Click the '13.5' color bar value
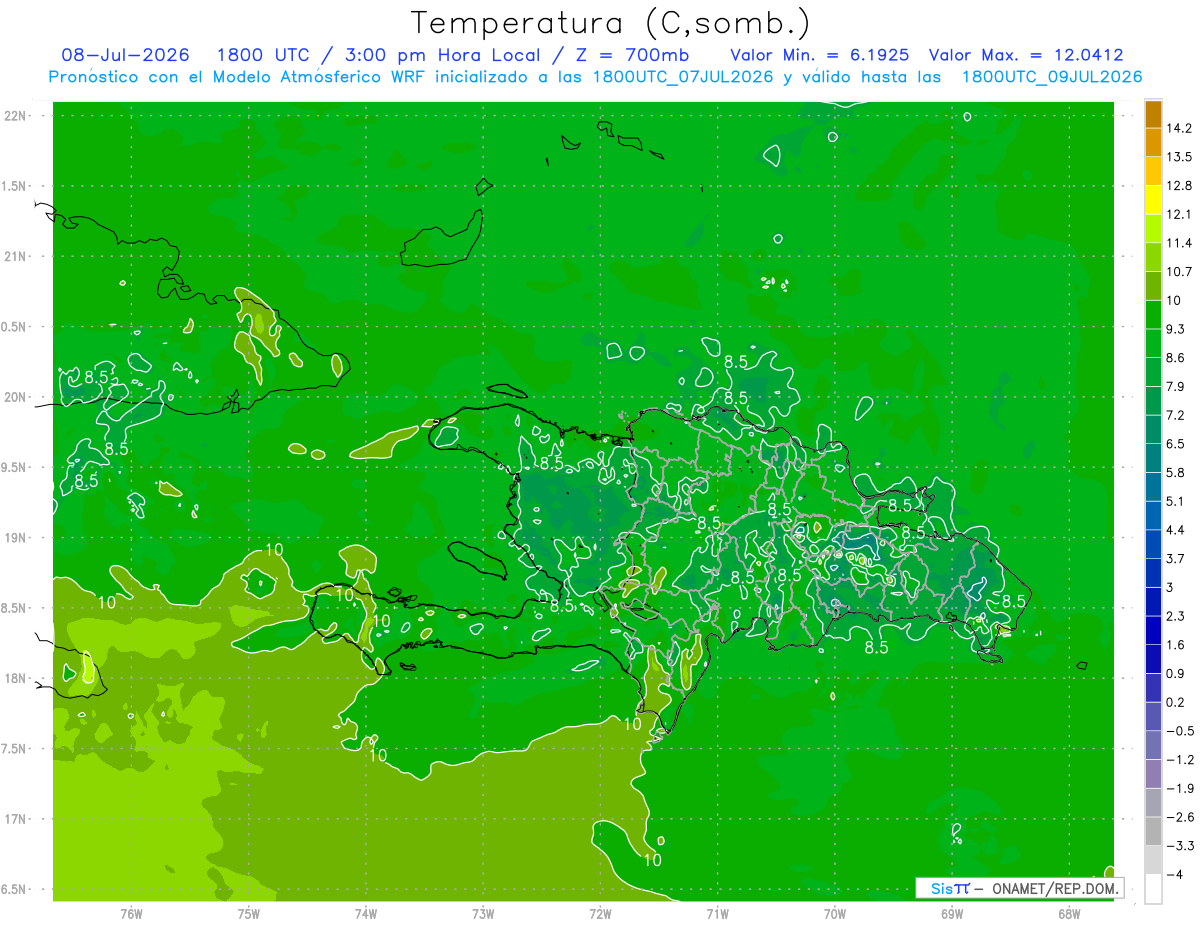This screenshot has width=1200, height=927. click(1180, 157)
